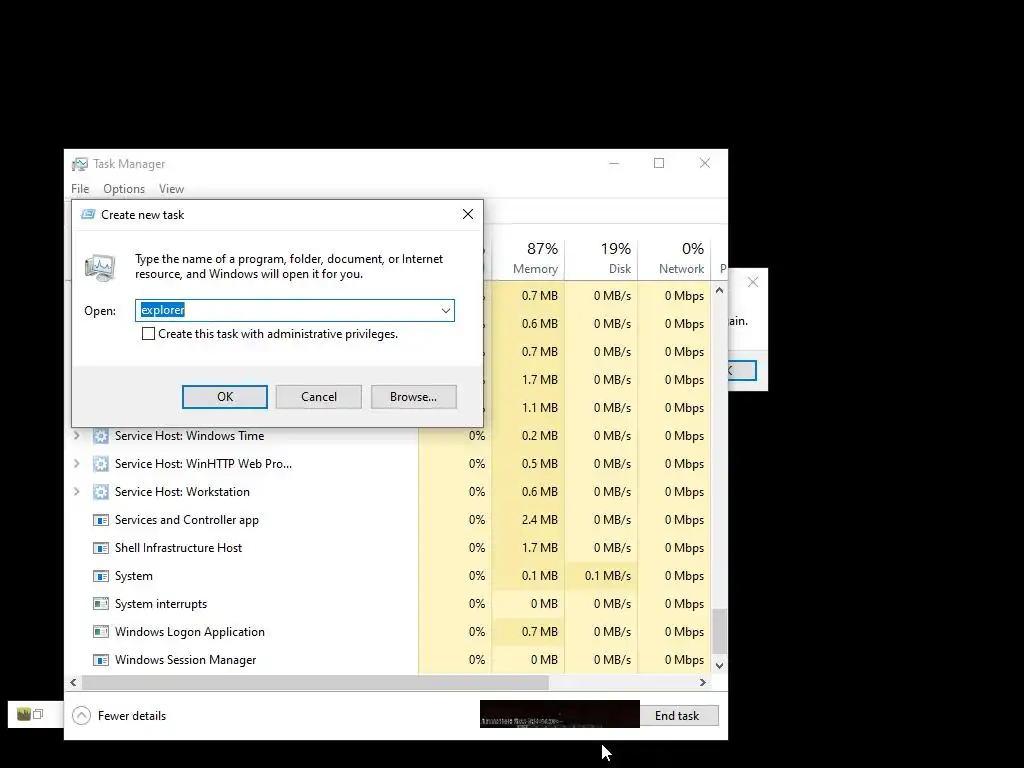Close the partially hidden dialog behind Task Manager

click(753, 282)
